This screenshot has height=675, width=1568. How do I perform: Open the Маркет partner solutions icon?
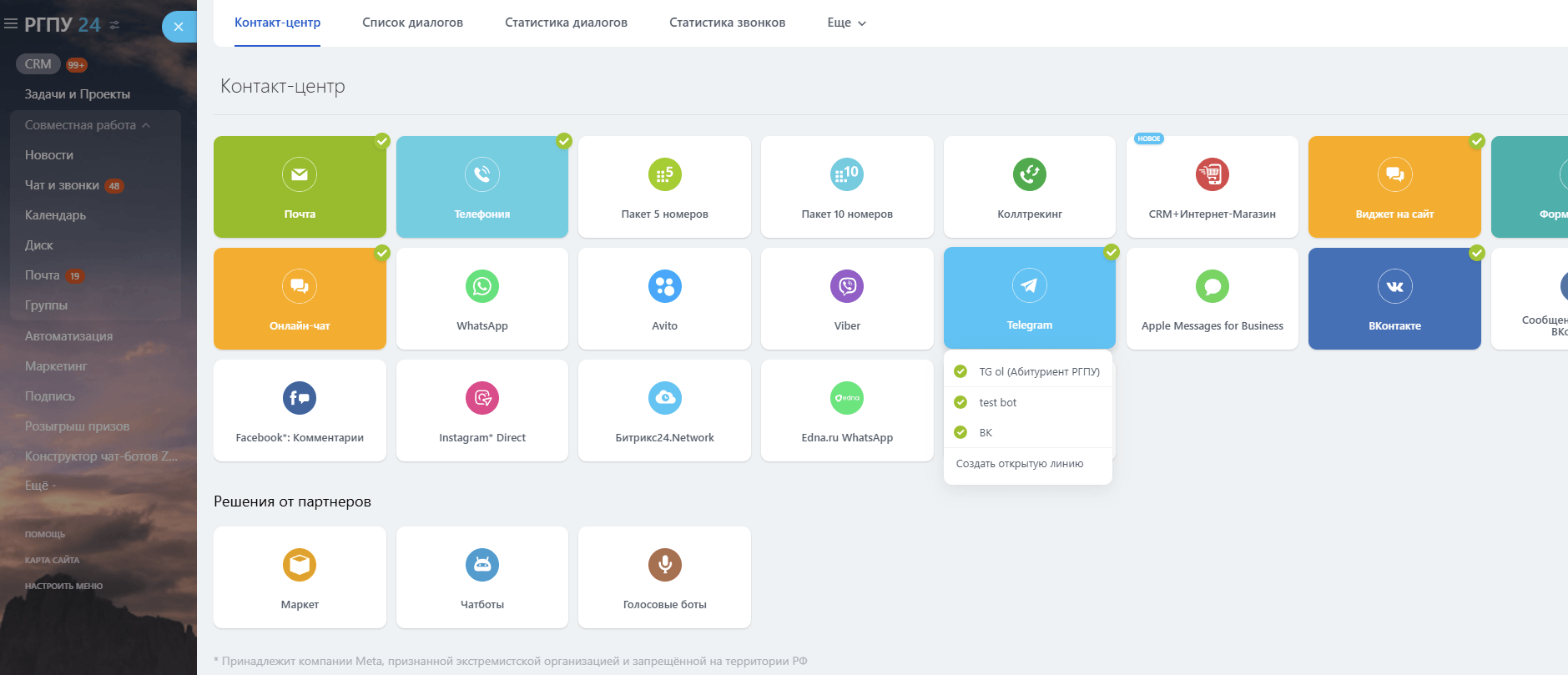point(300,565)
